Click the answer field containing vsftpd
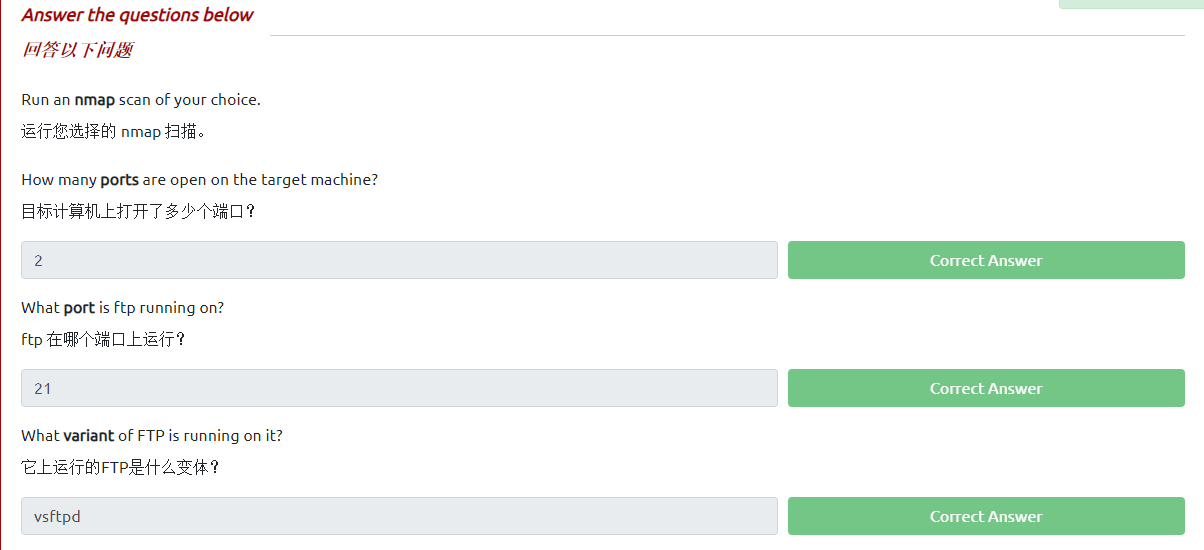The height and width of the screenshot is (550, 1204). [x=399, y=516]
